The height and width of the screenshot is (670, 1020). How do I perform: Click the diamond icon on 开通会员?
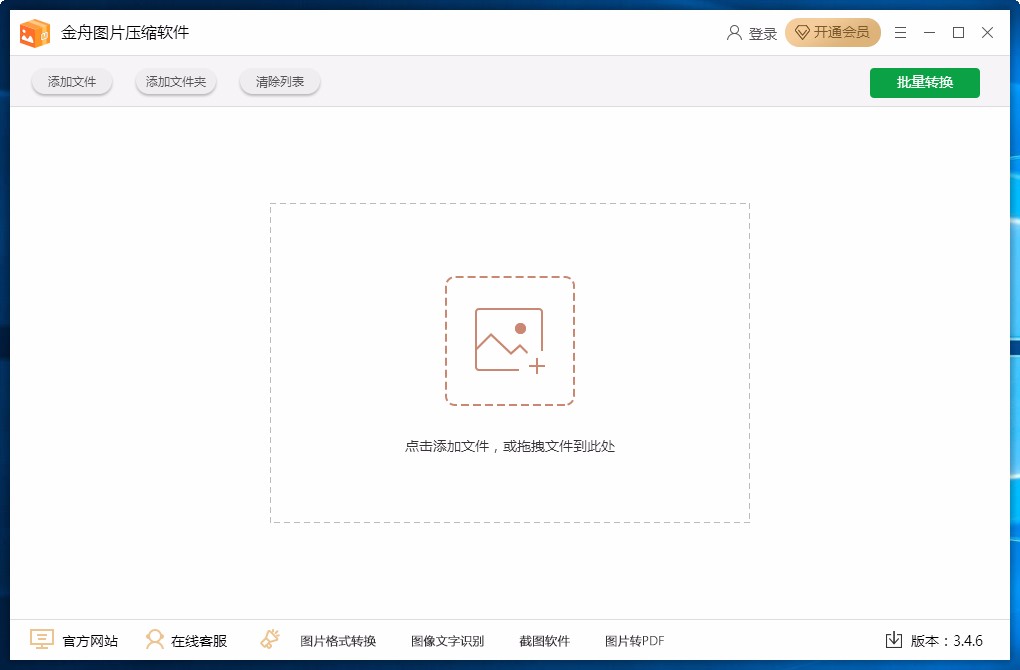point(802,32)
